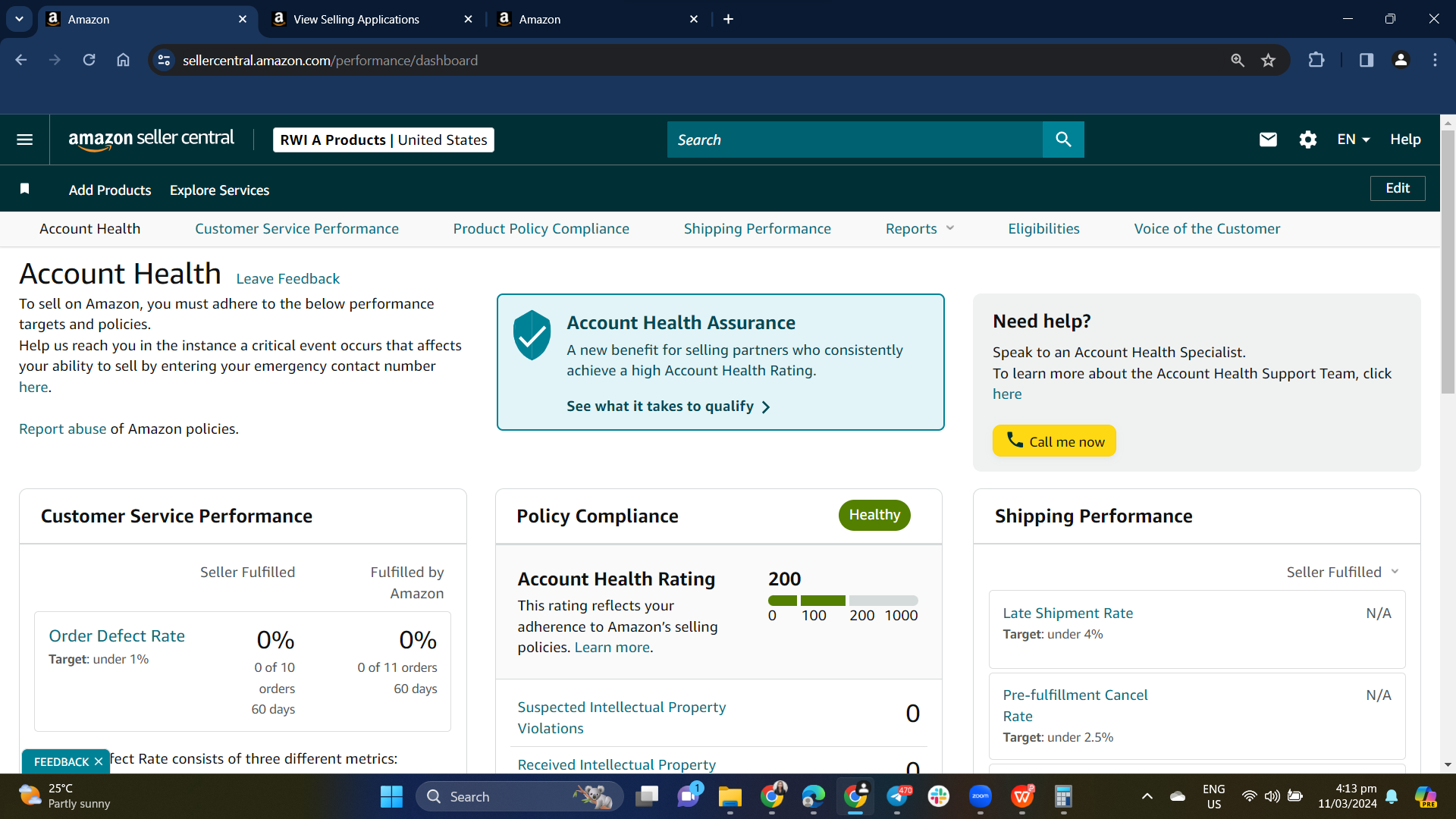Go back using browser back arrow

tap(21, 60)
